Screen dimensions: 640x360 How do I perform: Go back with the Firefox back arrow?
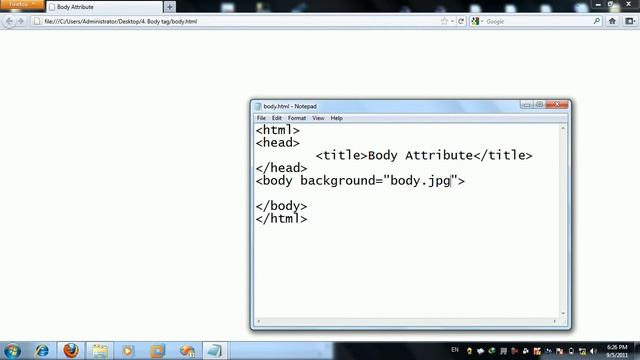tap(9, 21)
